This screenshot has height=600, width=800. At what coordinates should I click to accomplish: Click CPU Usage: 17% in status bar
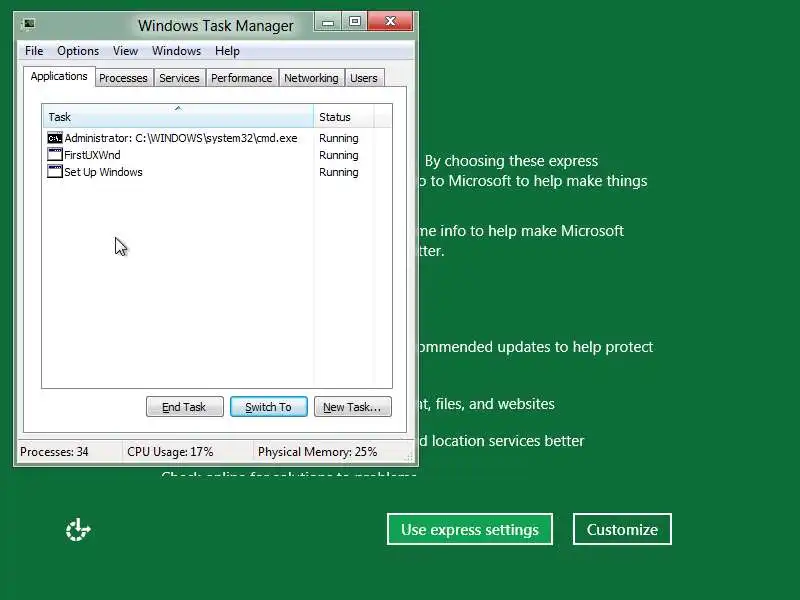[x=170, y=452]
